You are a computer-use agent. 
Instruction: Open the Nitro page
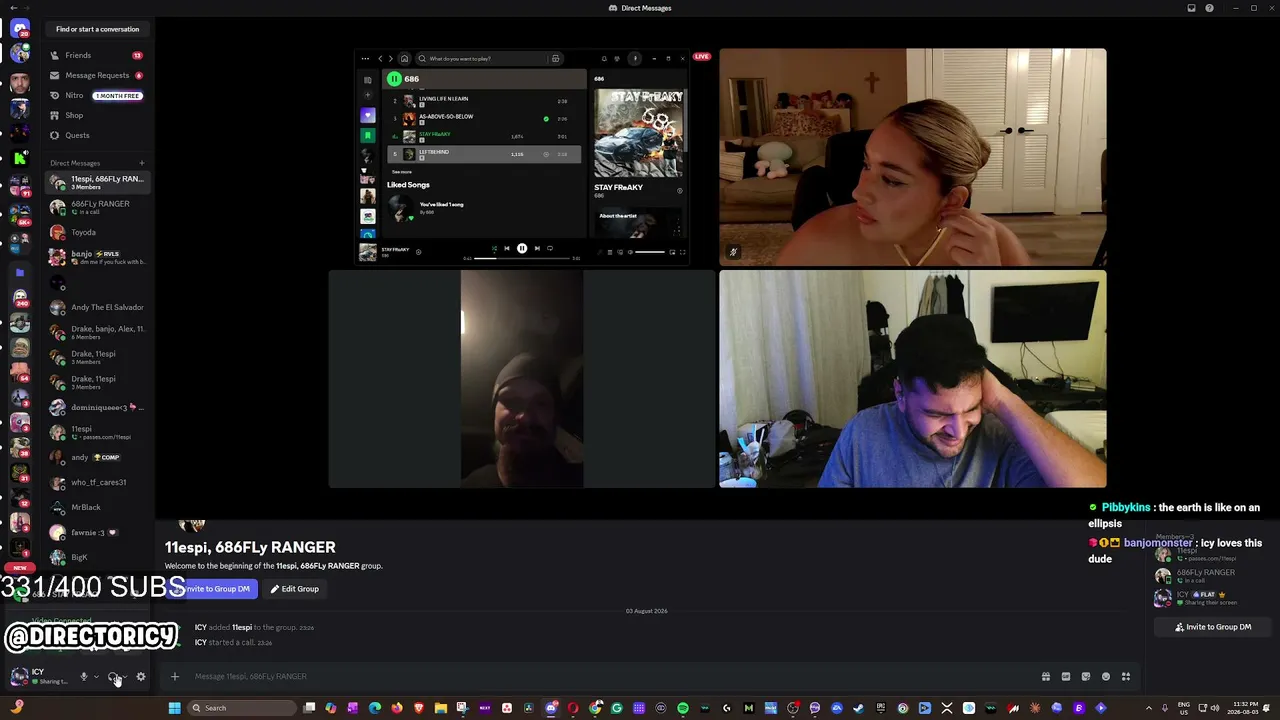point(96,95)
